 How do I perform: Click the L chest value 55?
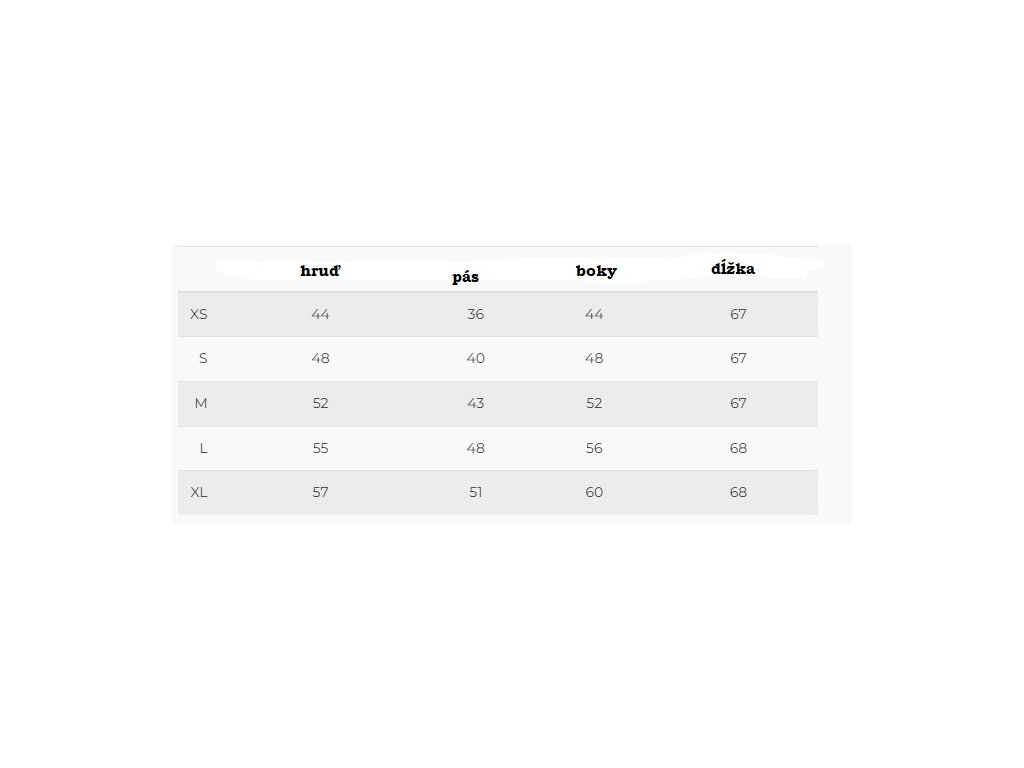[x=320, y=448]
